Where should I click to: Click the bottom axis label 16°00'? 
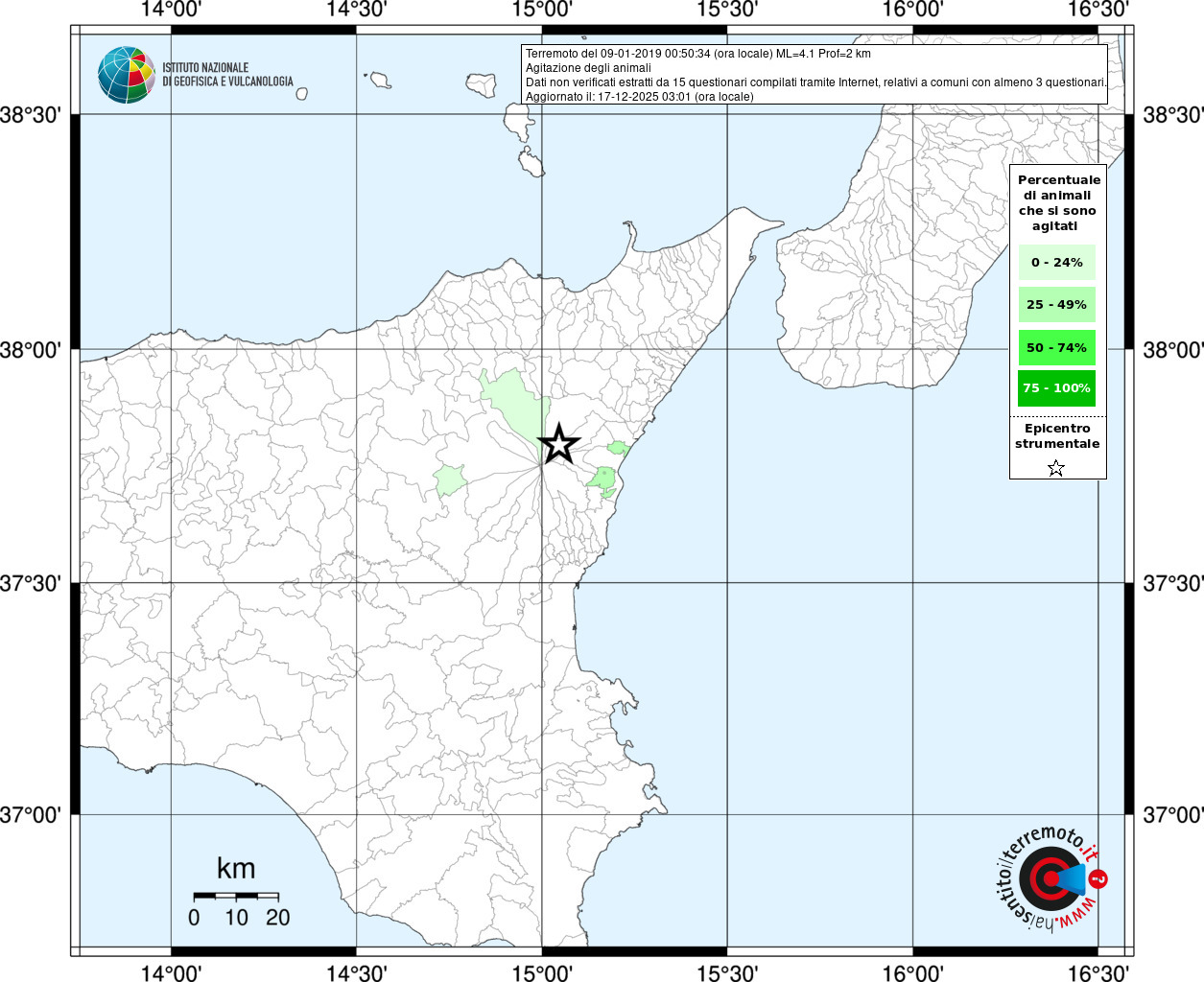tap(912, 972)
